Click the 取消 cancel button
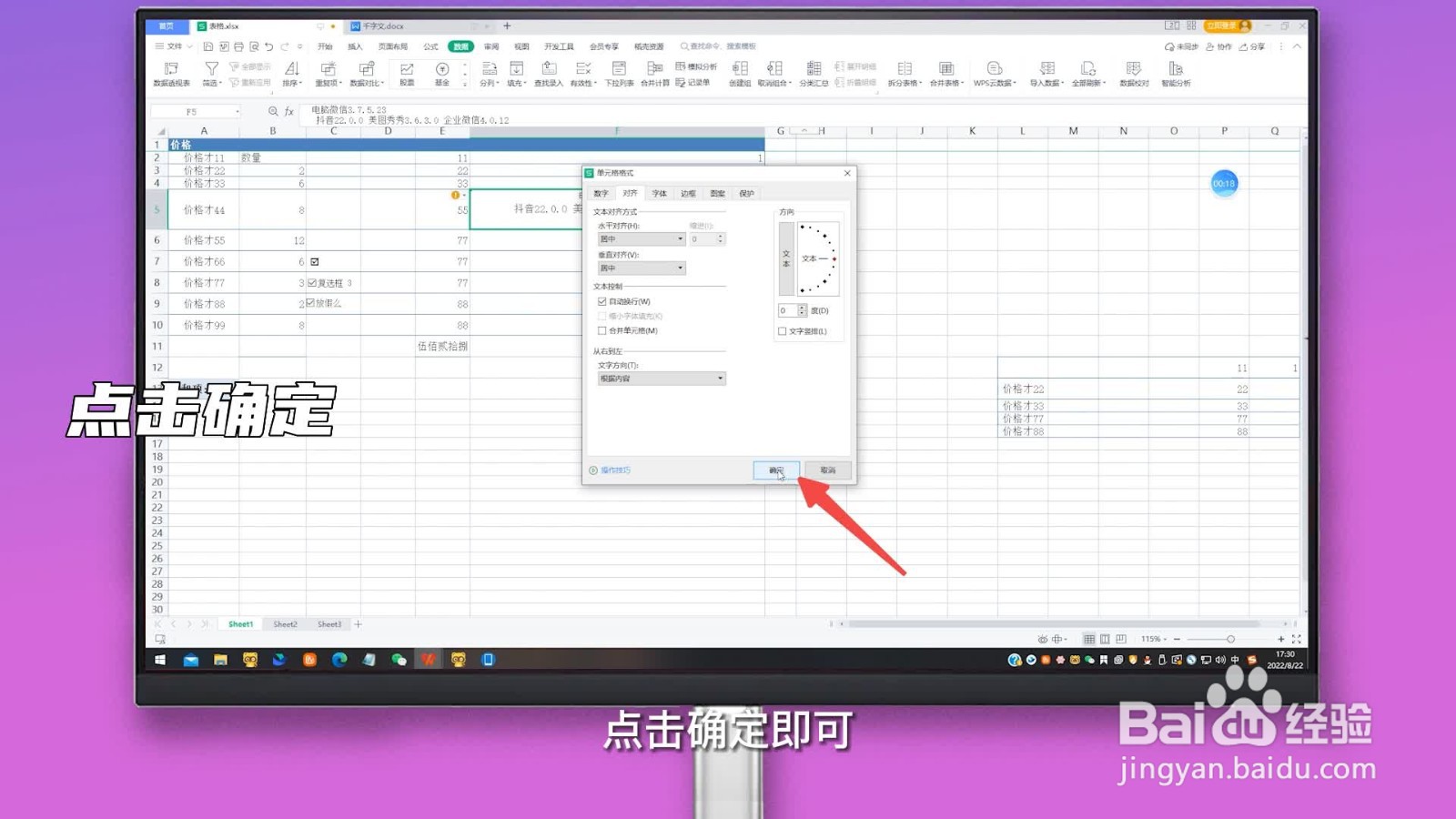This screenshot has width=1456, height=819. tap(828, 470)
